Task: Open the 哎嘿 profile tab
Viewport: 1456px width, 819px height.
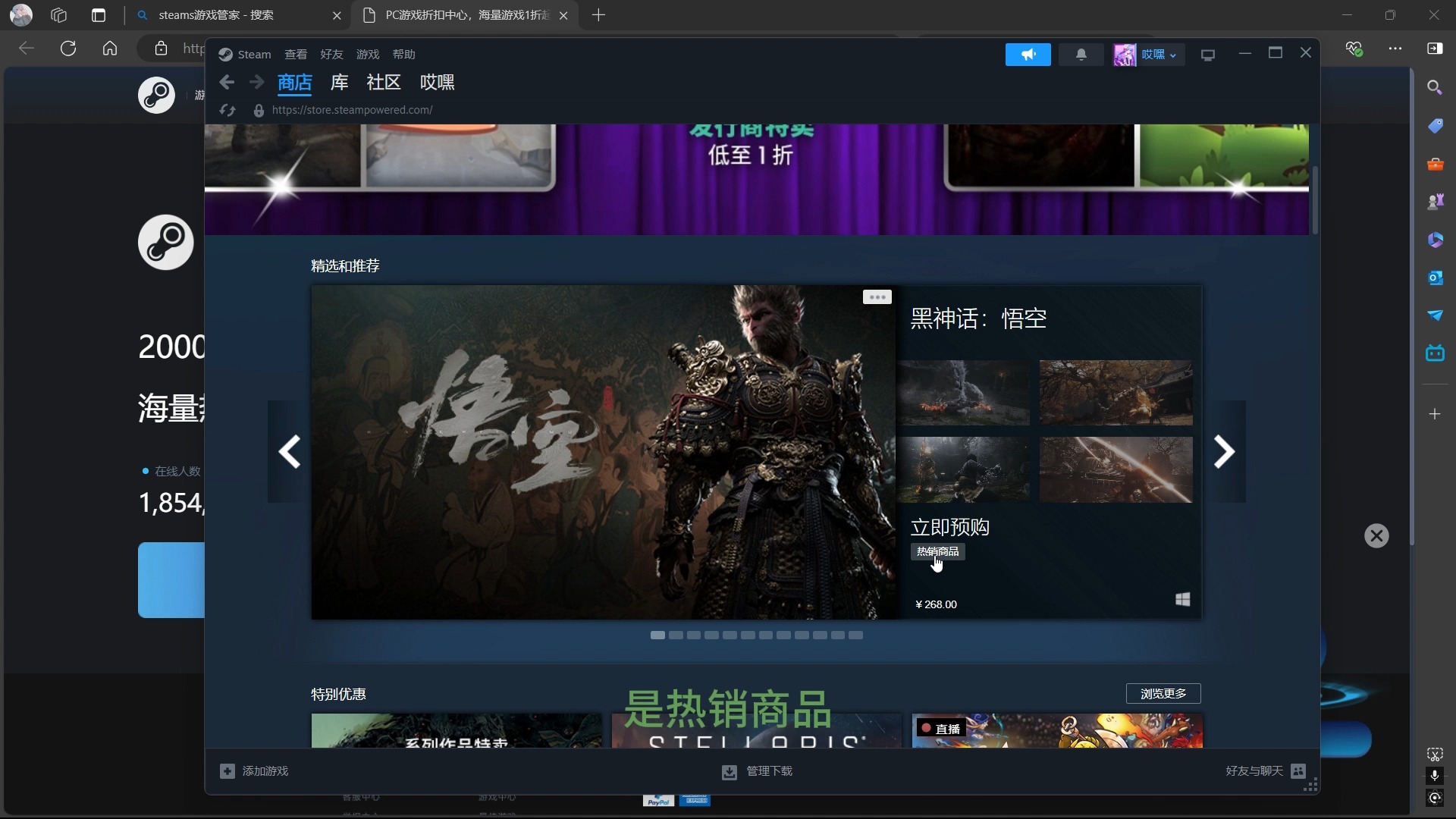Action: click(x=438, y=83)
